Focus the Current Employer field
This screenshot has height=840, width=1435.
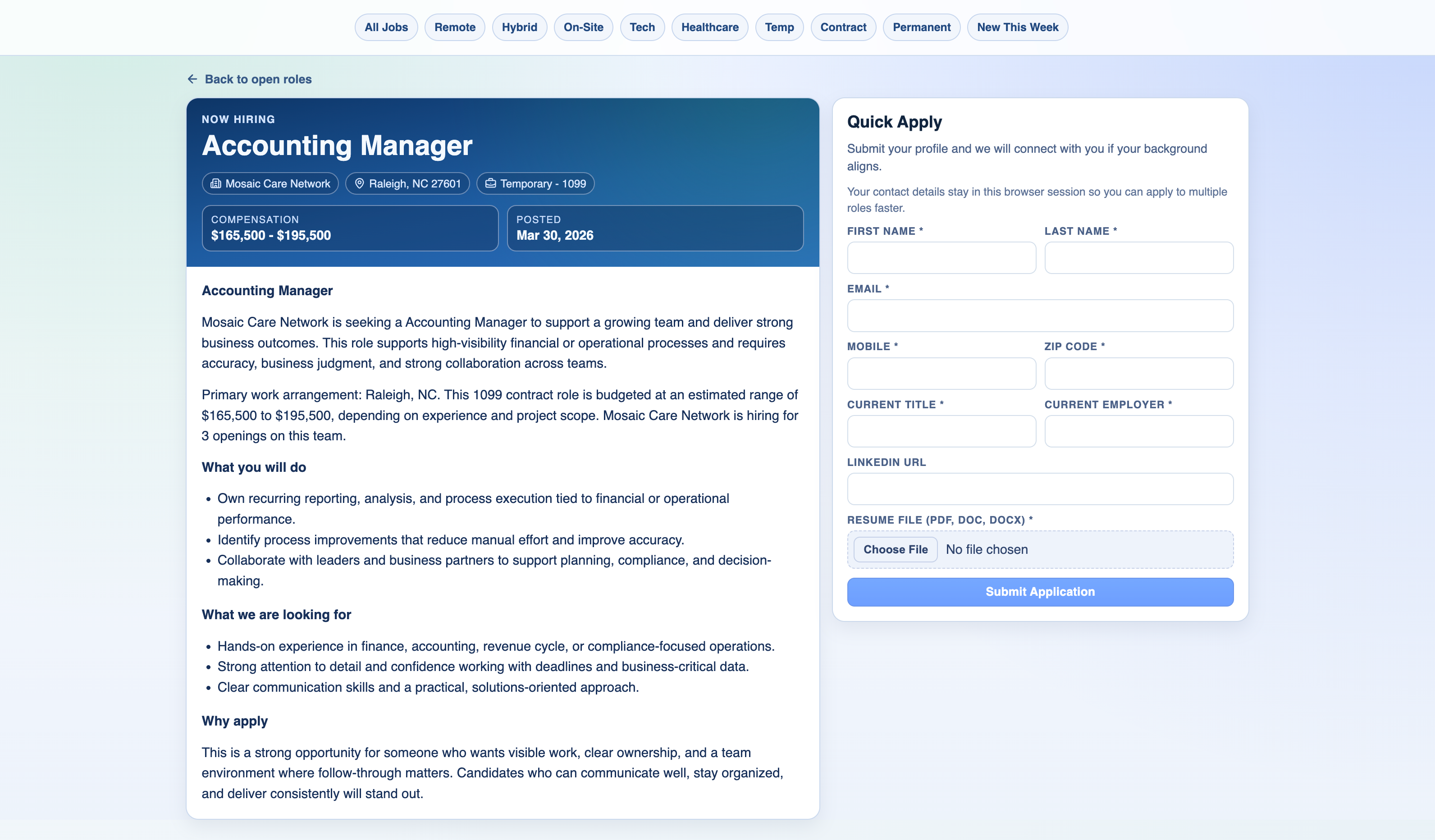1138,431
